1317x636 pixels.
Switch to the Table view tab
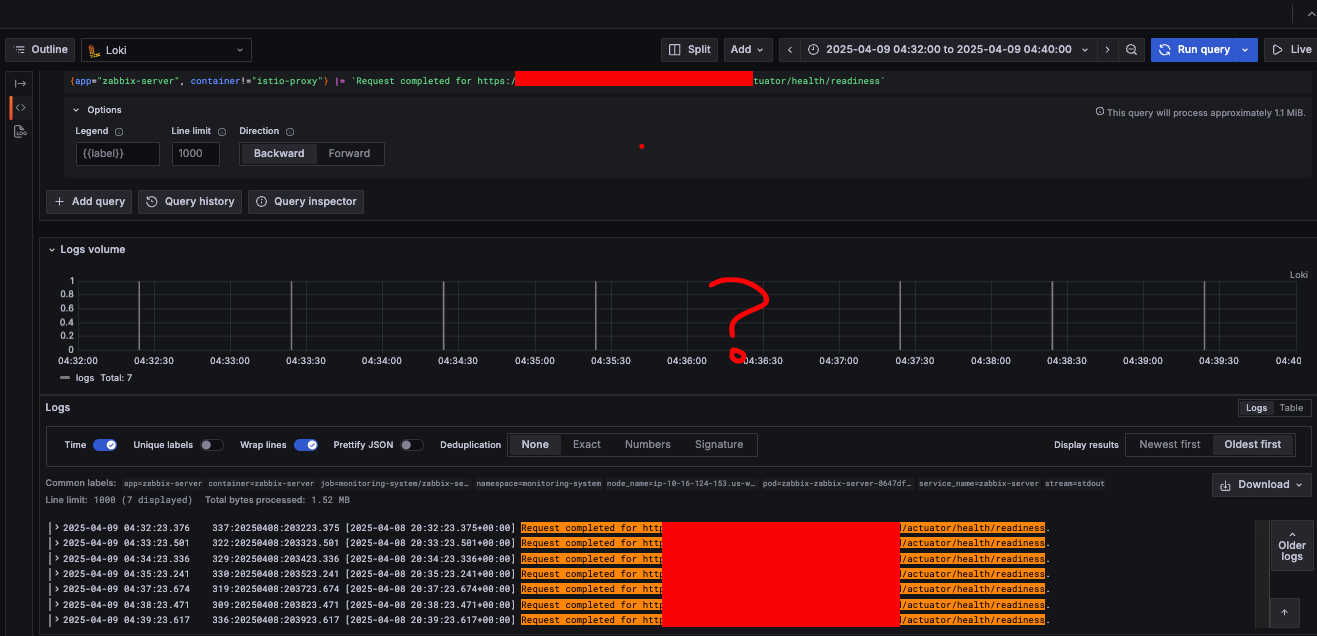click(x=1291, y=408)
